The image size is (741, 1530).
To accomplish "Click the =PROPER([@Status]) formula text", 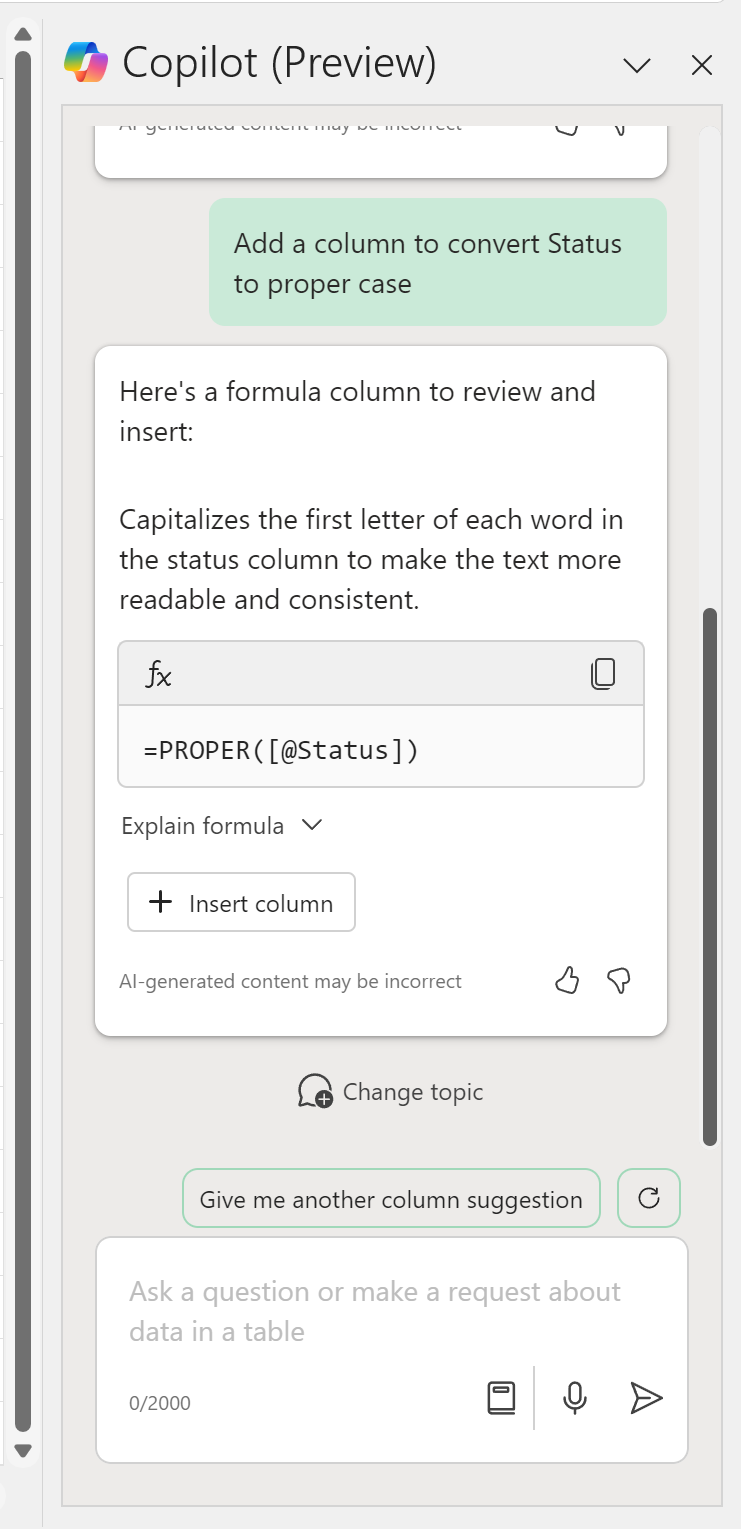I will point(282,749).
